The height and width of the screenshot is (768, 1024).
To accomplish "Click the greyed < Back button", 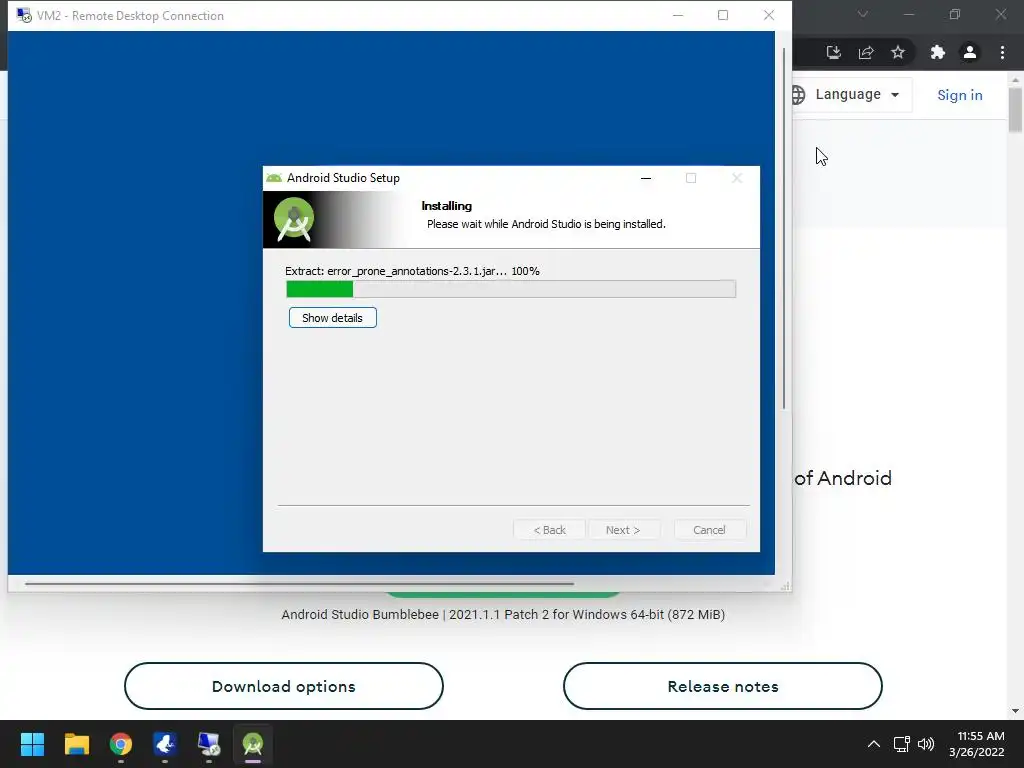I will (549, 530).
